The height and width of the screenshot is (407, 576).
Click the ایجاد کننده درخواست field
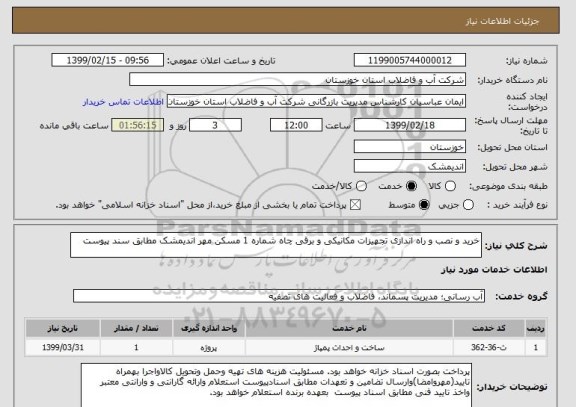click(x=317, y=101)
